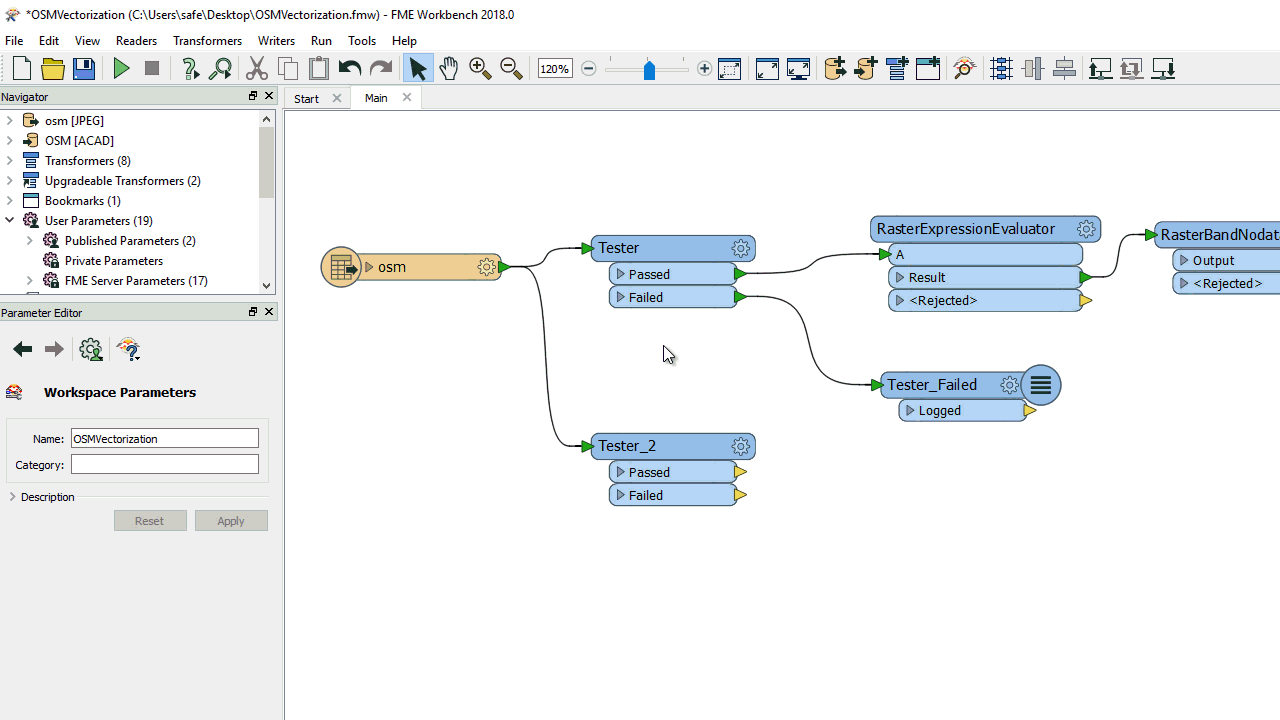Expand Published Parameters (2)
Image resolution: width=1280 pixels, height=720 pixels.
30,241
